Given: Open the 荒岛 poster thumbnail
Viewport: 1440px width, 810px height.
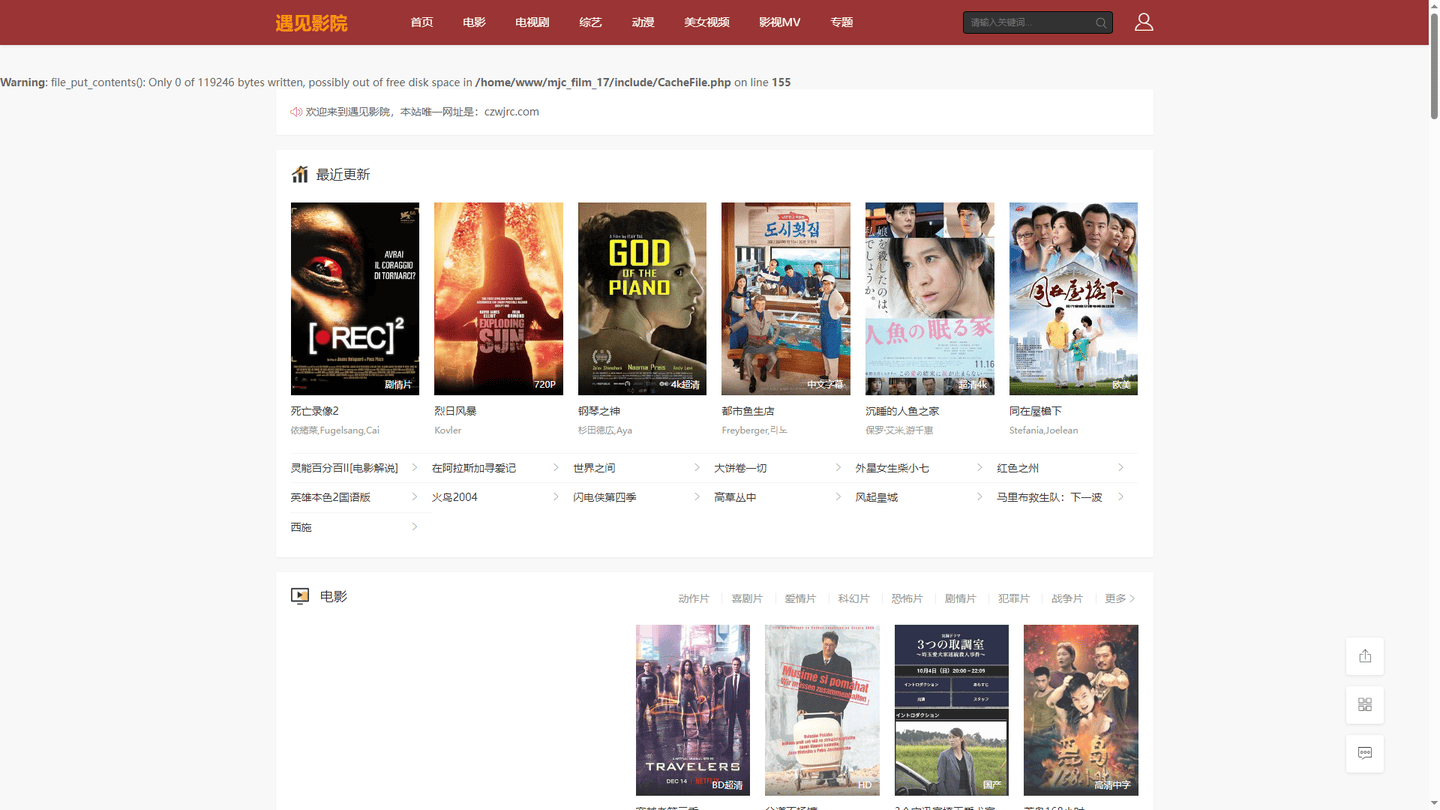Looking at the screenshot, I should point(1081,710).
